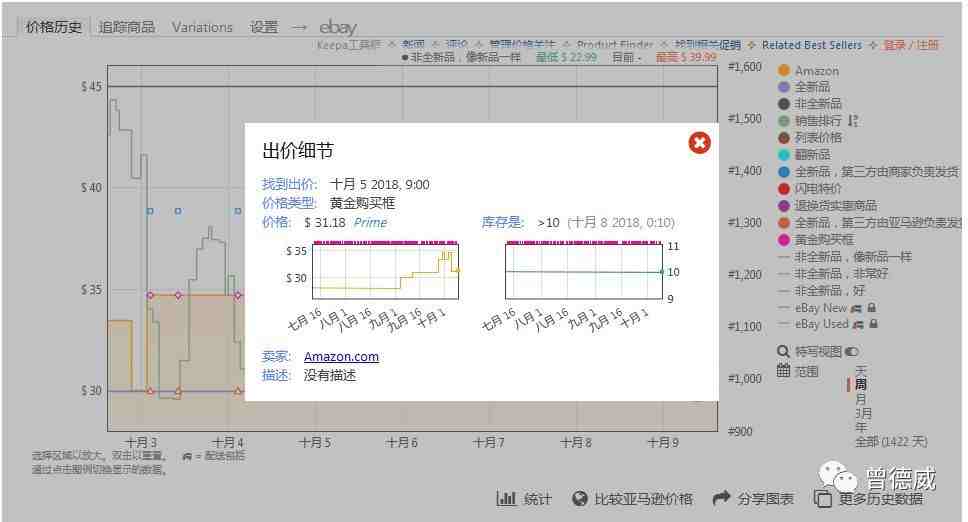968x522 pixels.
Task: Select the 周 range option
Action: click(861, 384)
